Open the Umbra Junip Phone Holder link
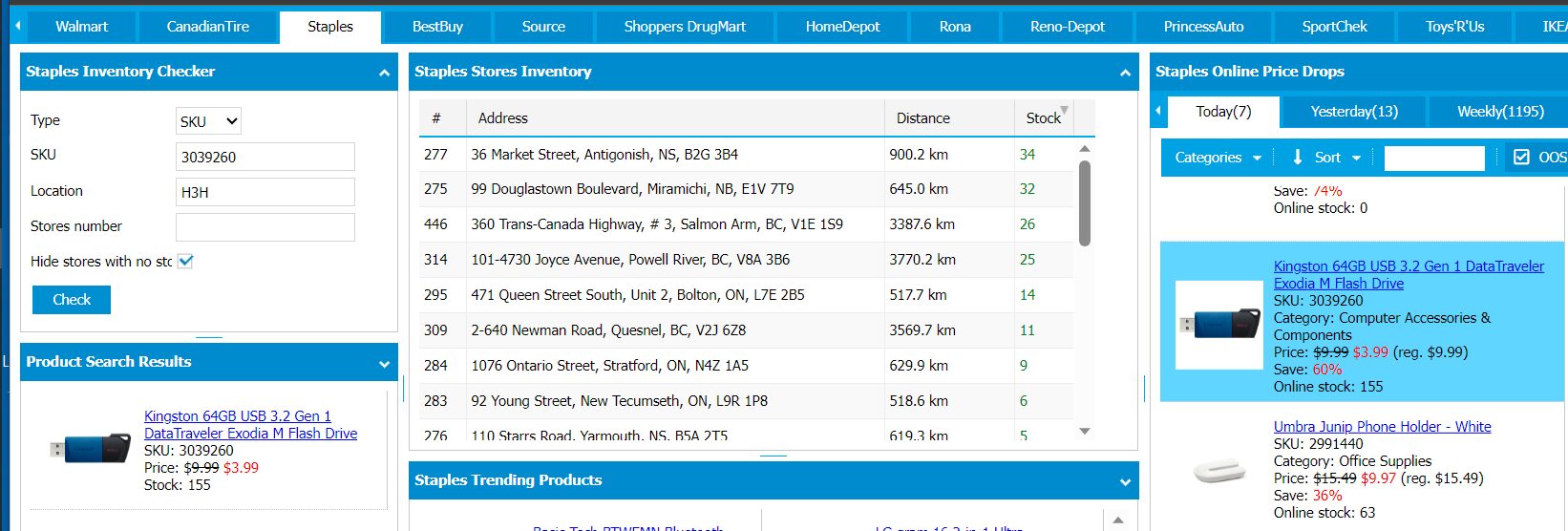 (x=1382, y=427)
